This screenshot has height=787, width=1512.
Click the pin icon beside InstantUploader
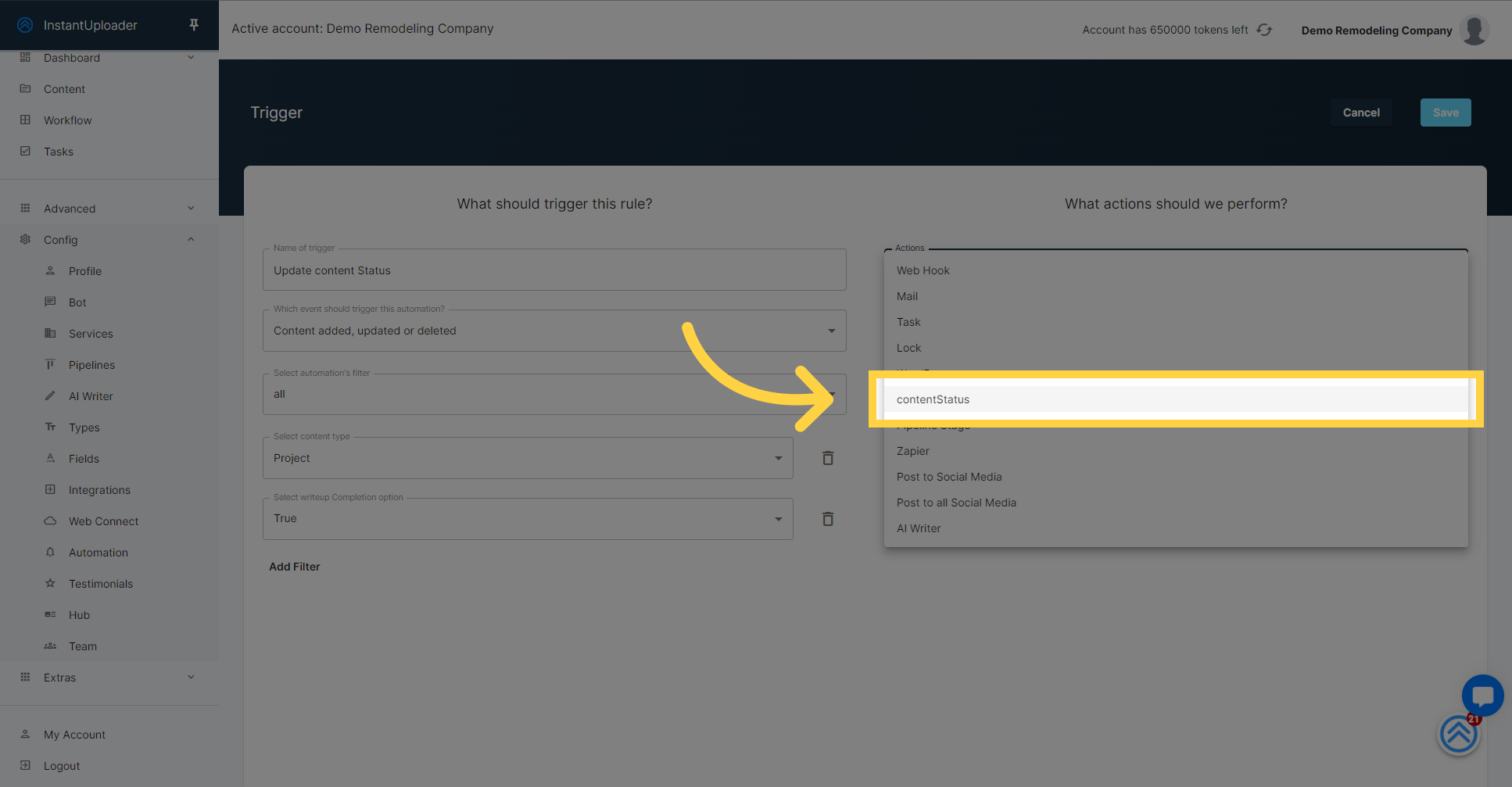194,25
